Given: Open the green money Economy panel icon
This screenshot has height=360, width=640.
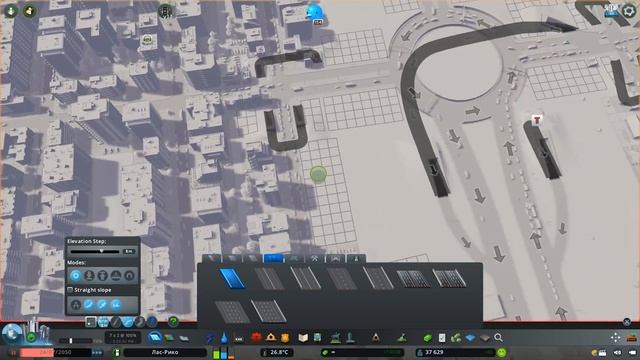Looking at the screenshot, I should [427, 338].
